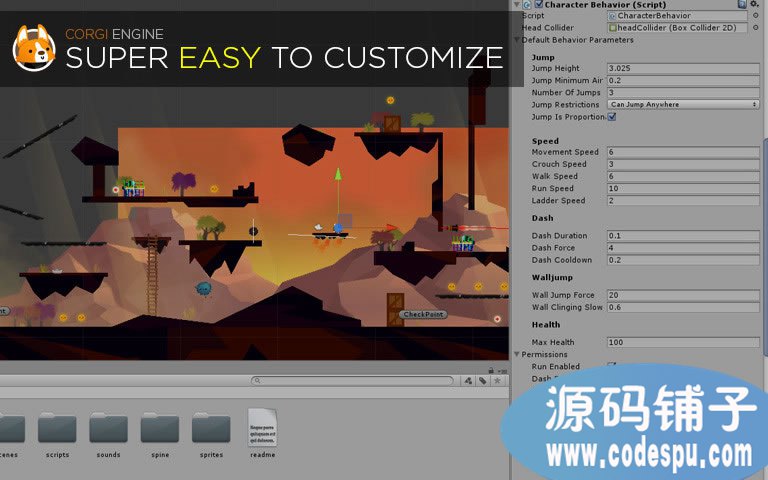Open object picker for the Head Collider field
This screenshot has width=768, height=480.
click(x=755, y=28)
